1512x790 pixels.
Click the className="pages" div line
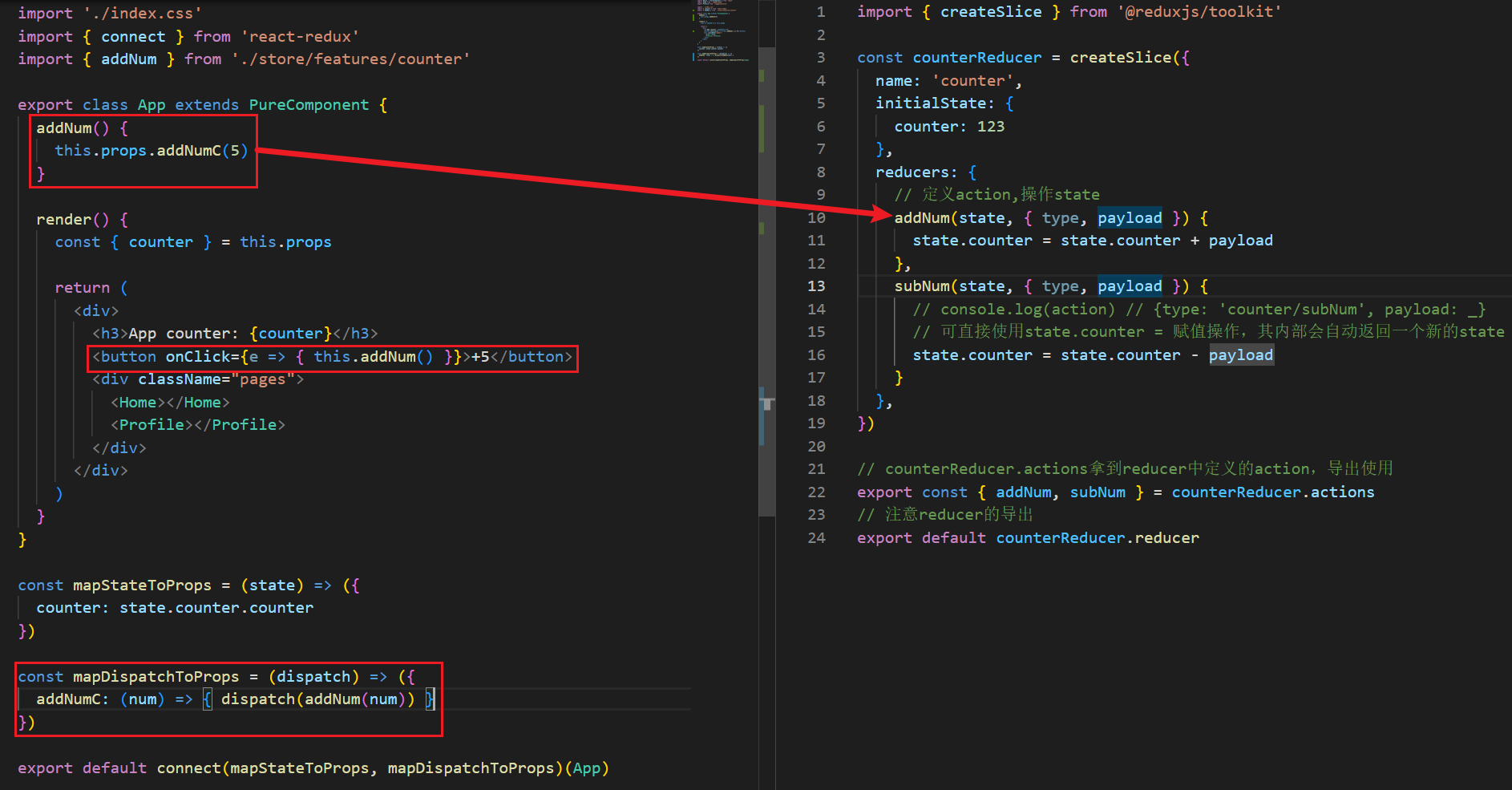[x=198, y=379]
